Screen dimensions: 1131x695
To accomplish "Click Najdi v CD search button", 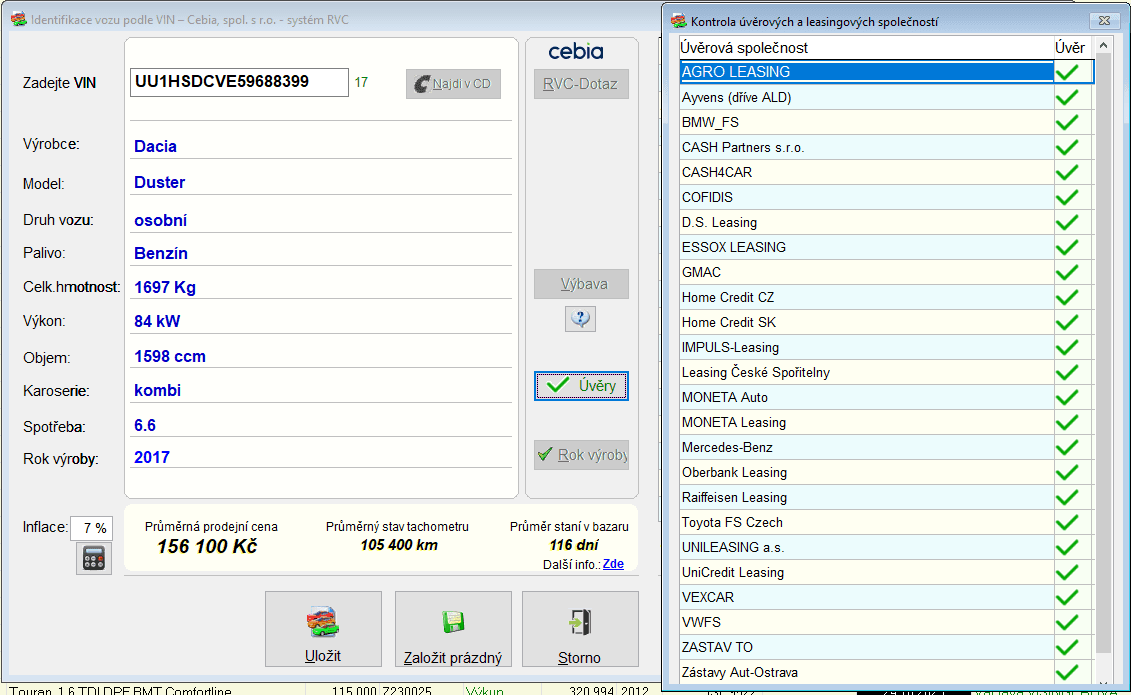I will [x=453, y=84].
